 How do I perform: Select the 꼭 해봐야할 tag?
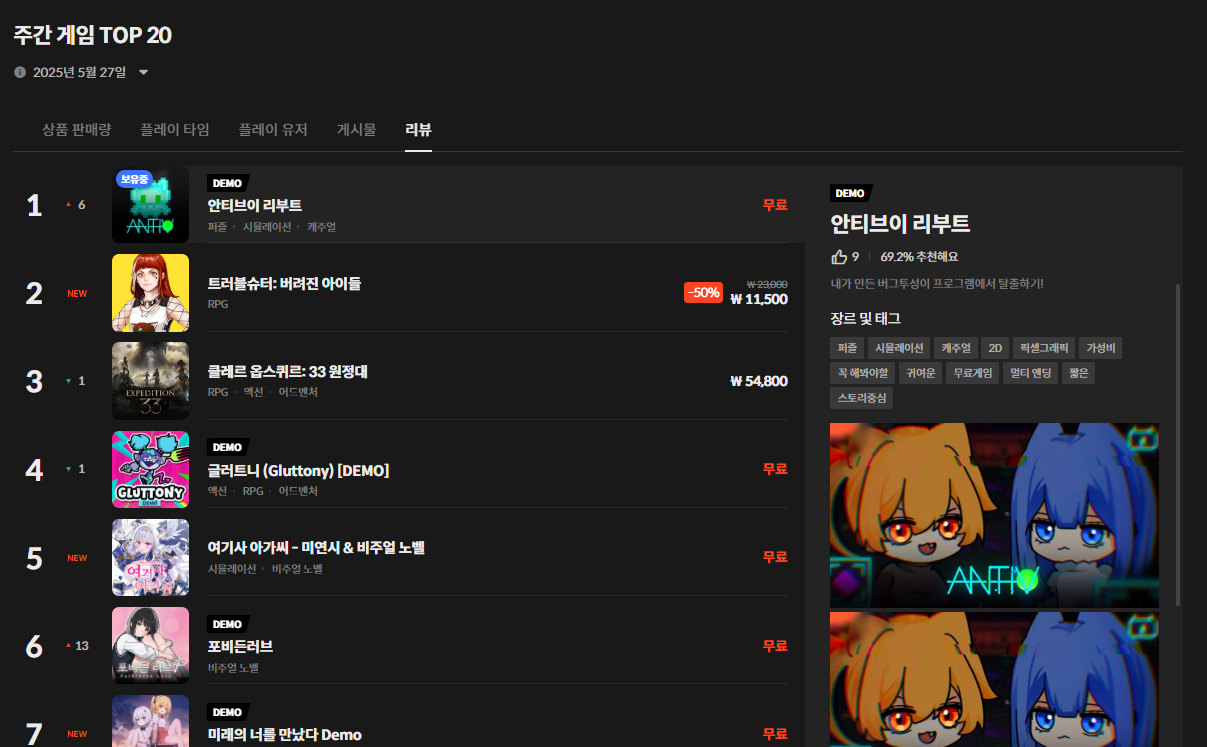(862, 373)
